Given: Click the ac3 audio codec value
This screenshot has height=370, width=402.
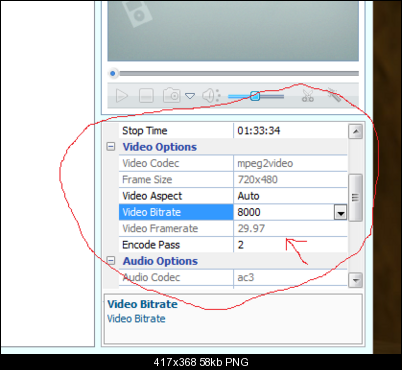Looking at the screenshot, I should [x=246, y=277].
